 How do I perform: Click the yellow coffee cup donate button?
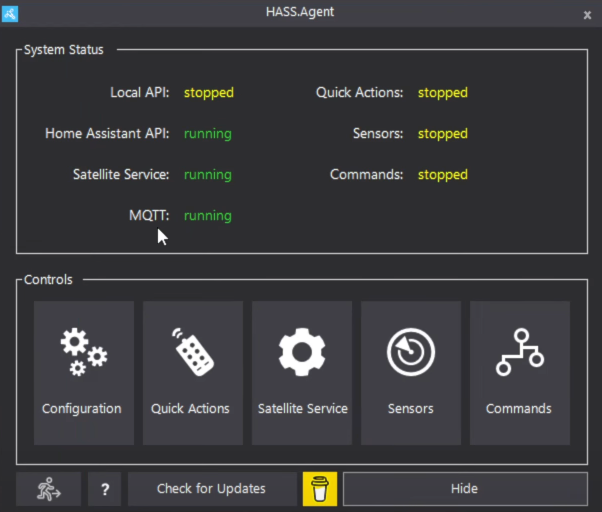pos(320,489)
